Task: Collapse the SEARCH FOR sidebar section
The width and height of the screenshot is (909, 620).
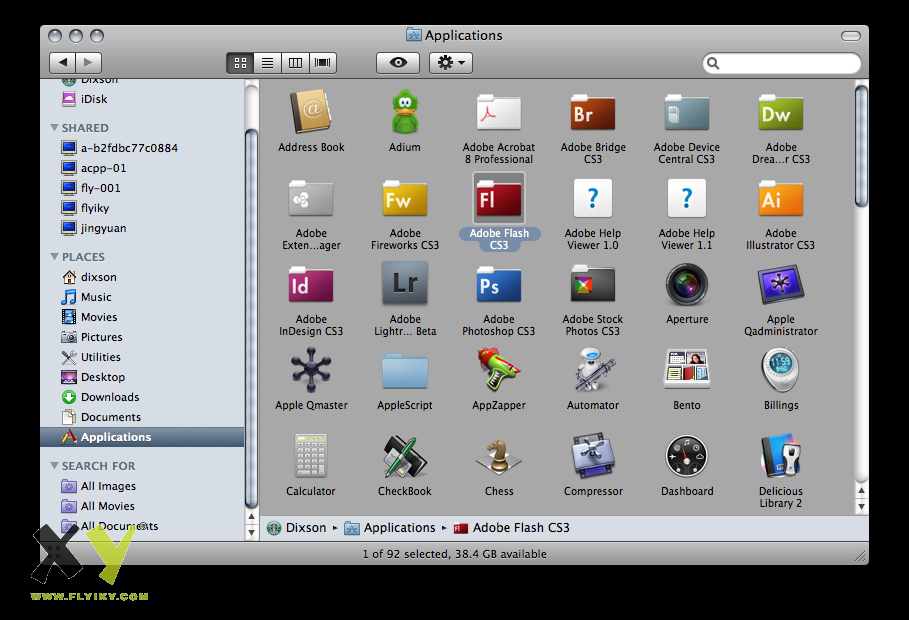Action: (x=54, y=466)
